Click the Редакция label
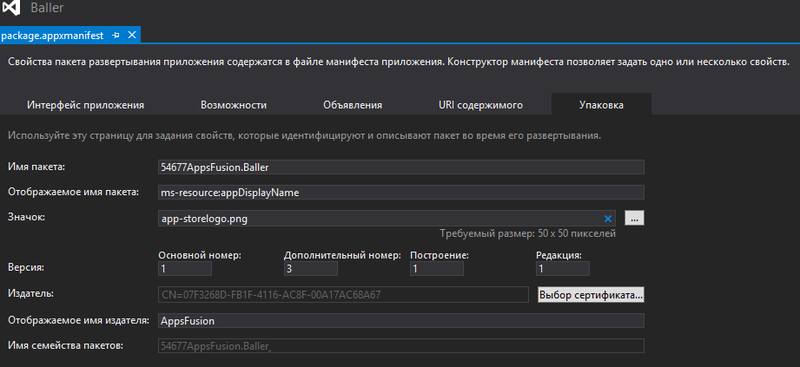This screenshot has width=800, height=367. coord(559,255)
